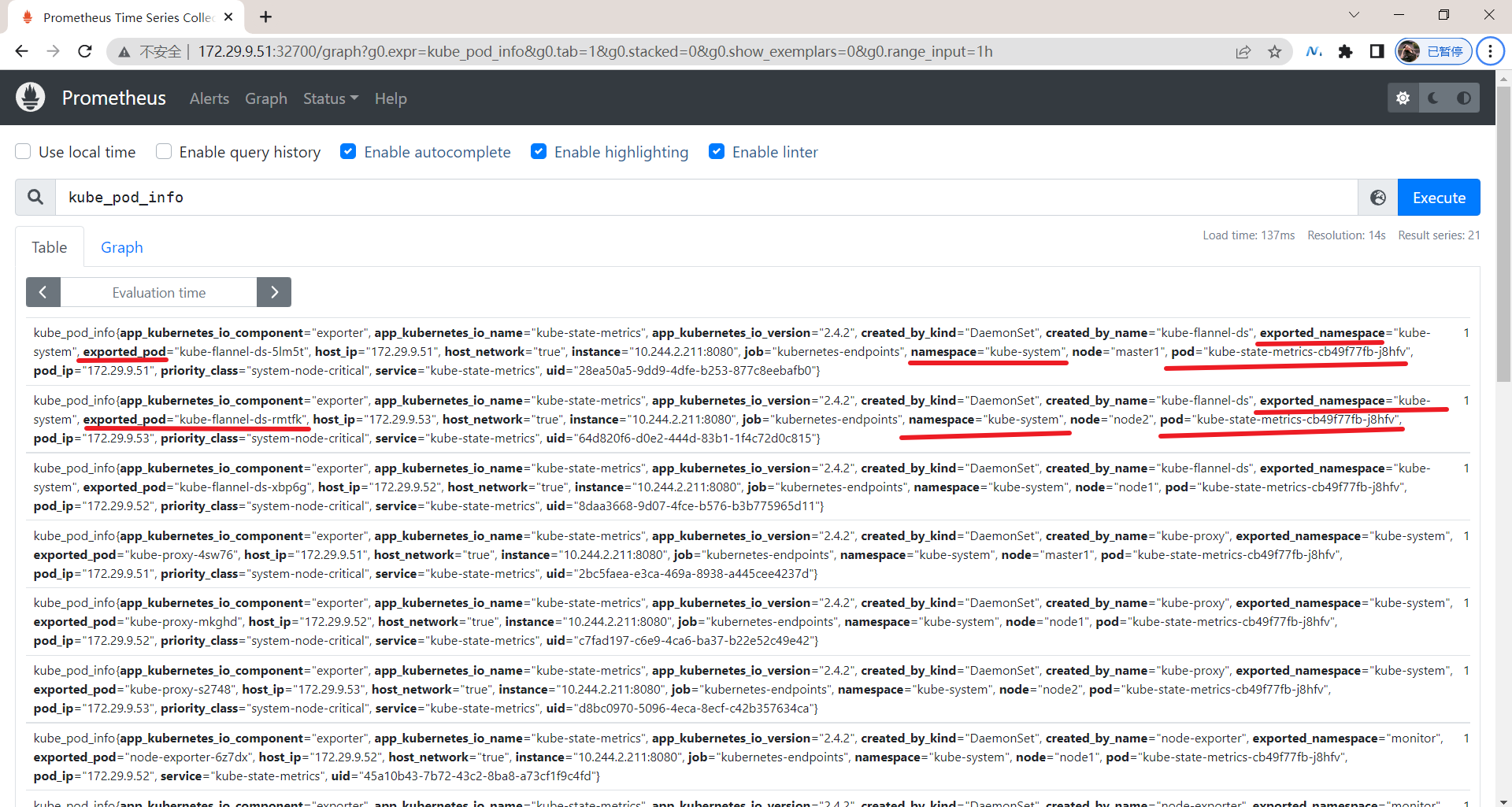The width and height of the screenshot is (1512, 807).
Task: Switch to the Graph tab below query
Action: [122, 247]
